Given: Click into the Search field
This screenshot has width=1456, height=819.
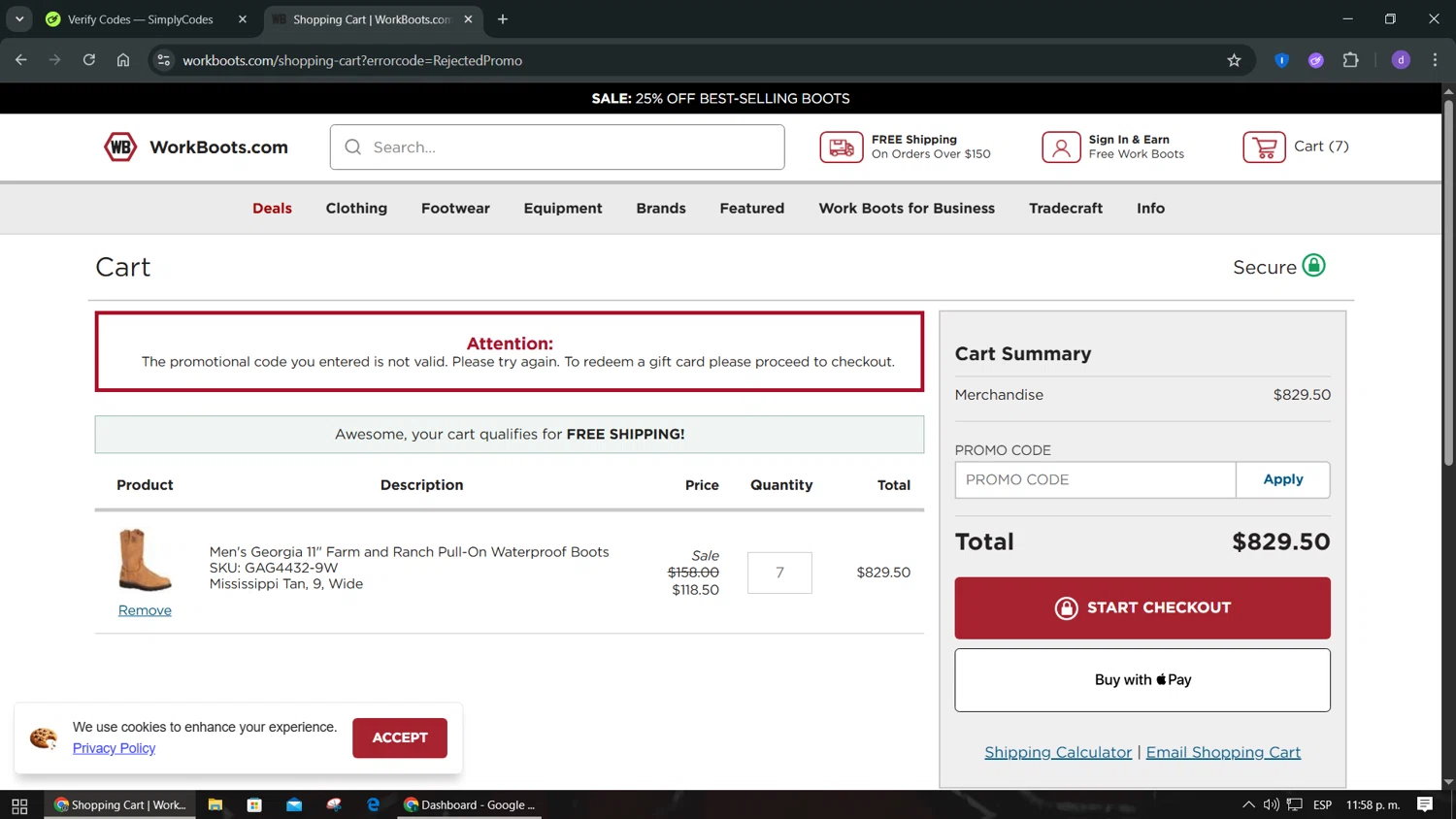Looking at the screenshot, I should [557, 147].
